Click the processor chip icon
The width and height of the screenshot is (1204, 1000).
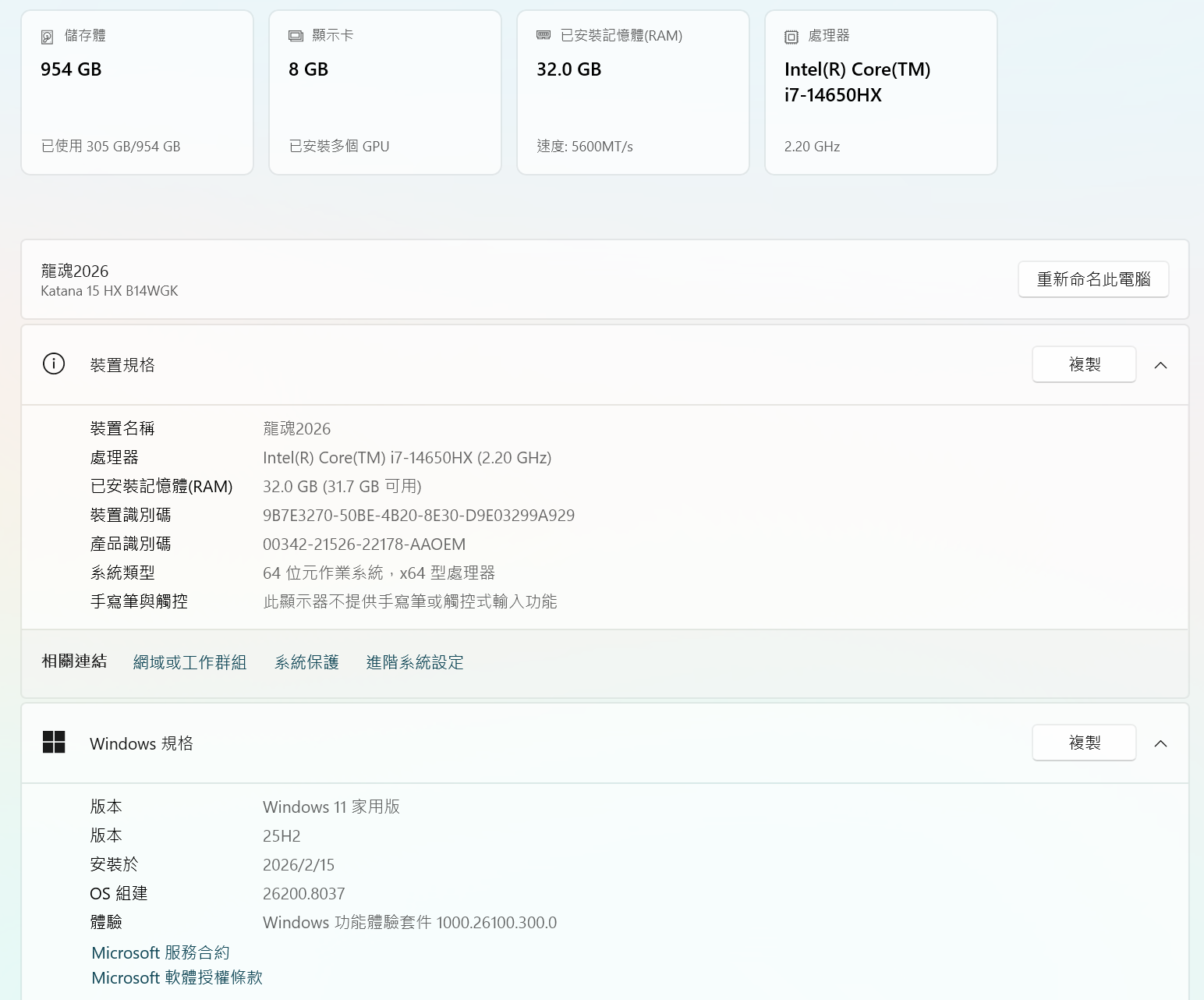point(791,37)
